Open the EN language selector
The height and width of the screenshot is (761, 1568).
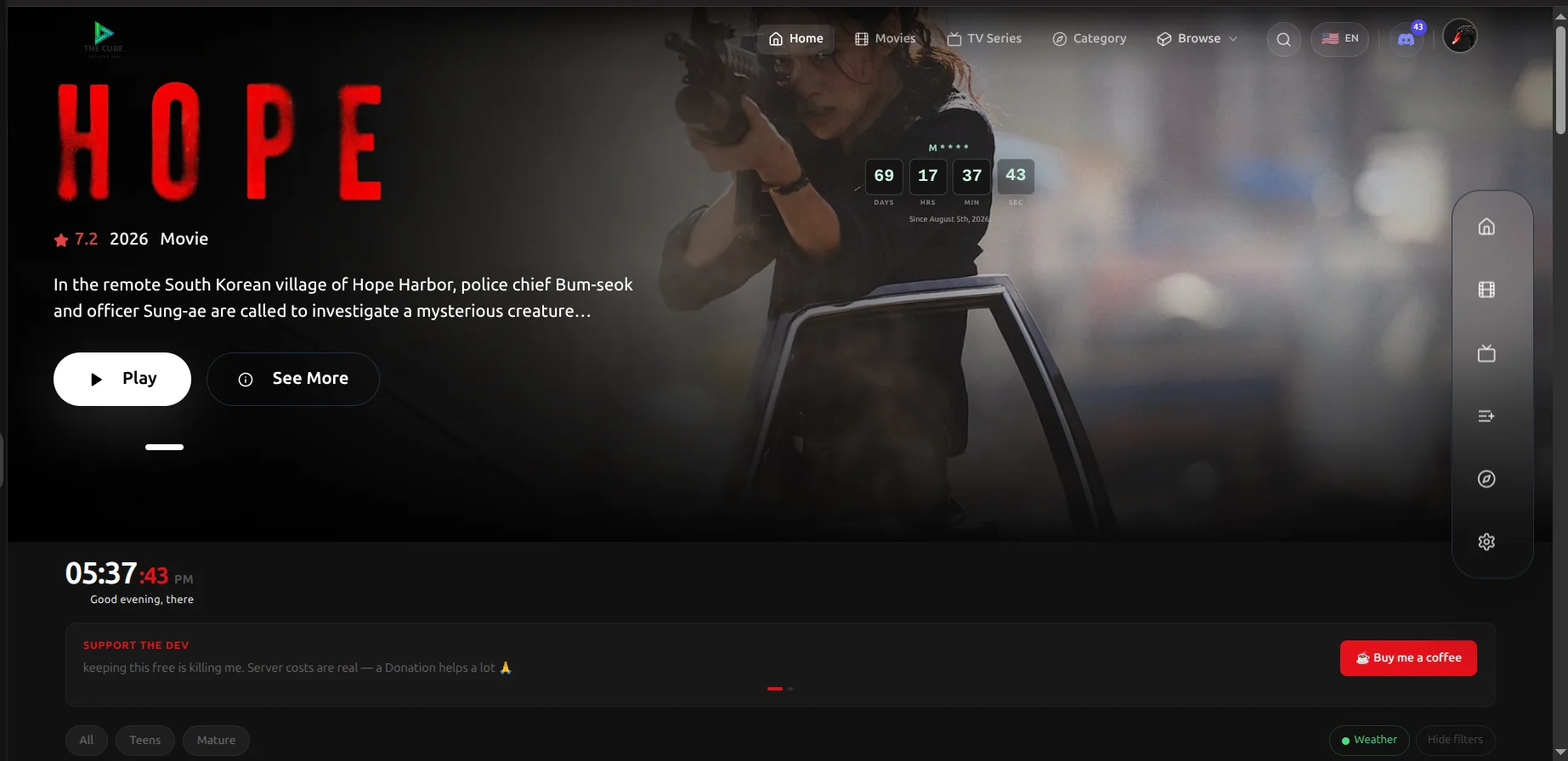point(1339,39)
